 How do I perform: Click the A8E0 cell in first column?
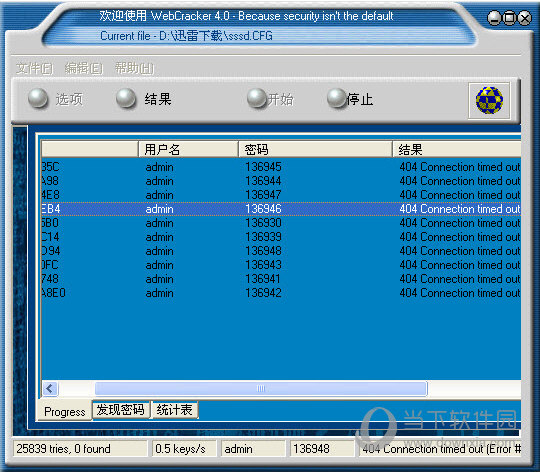pos(54,293)
